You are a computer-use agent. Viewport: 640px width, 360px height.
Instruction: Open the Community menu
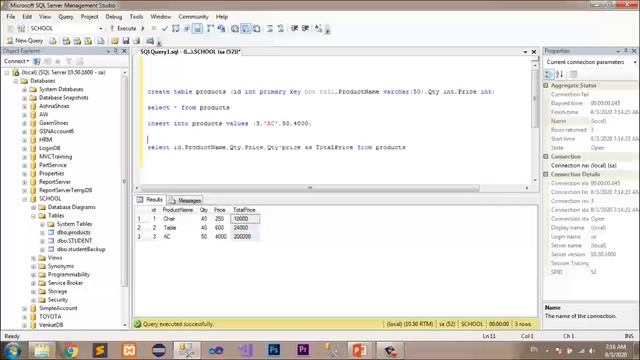pos(193,17)
